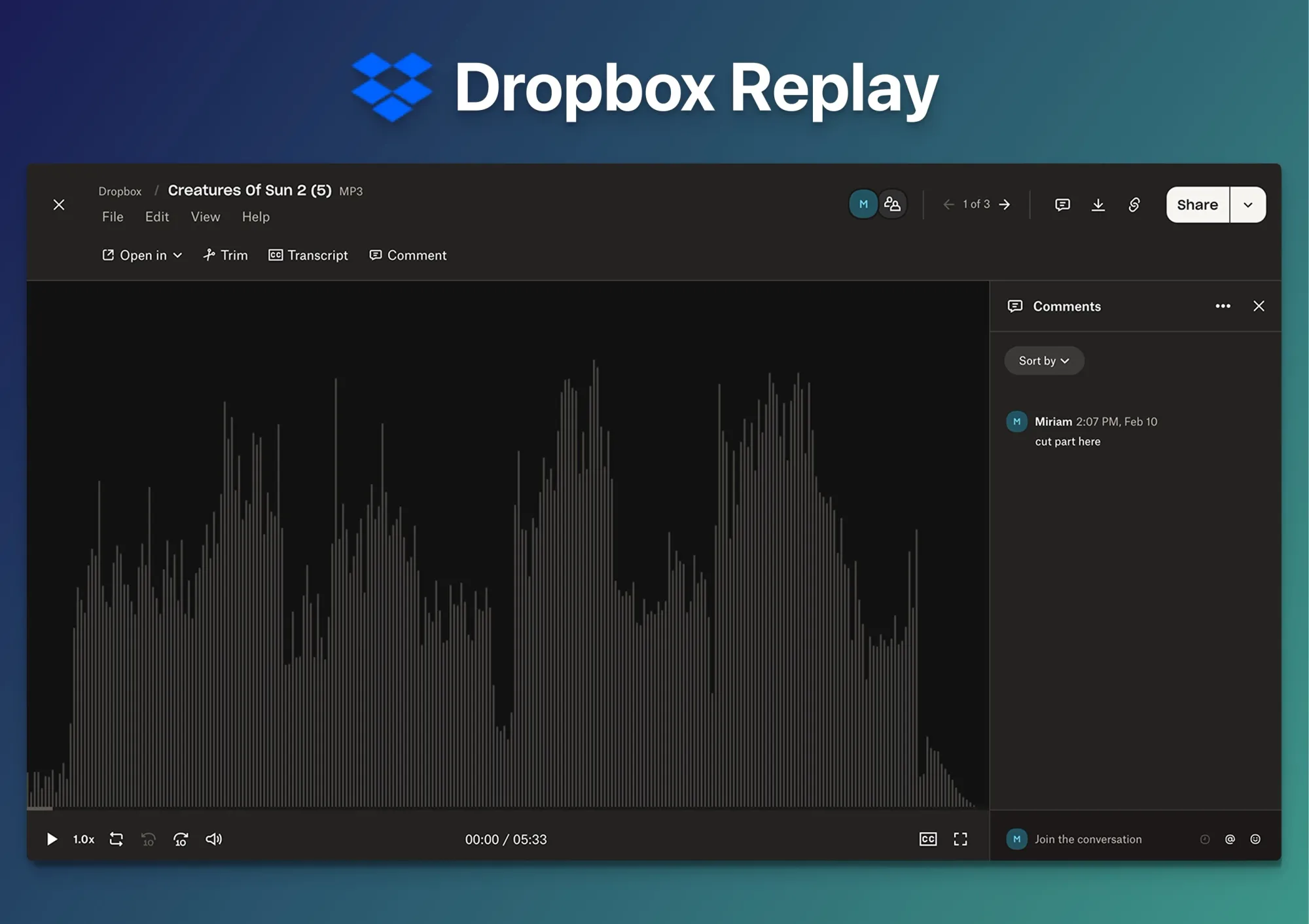
Task: Click the Share button
Action: (x=1197, y=204)
